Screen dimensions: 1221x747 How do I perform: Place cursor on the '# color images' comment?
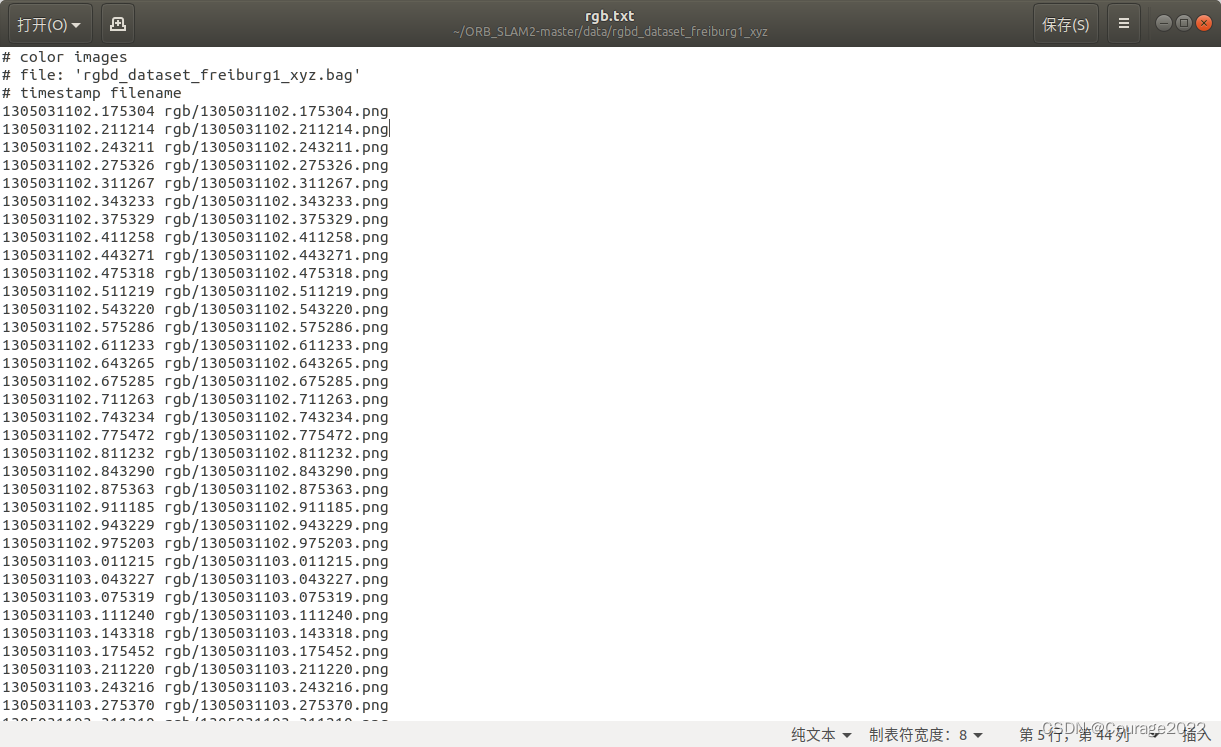click(65, 57)
